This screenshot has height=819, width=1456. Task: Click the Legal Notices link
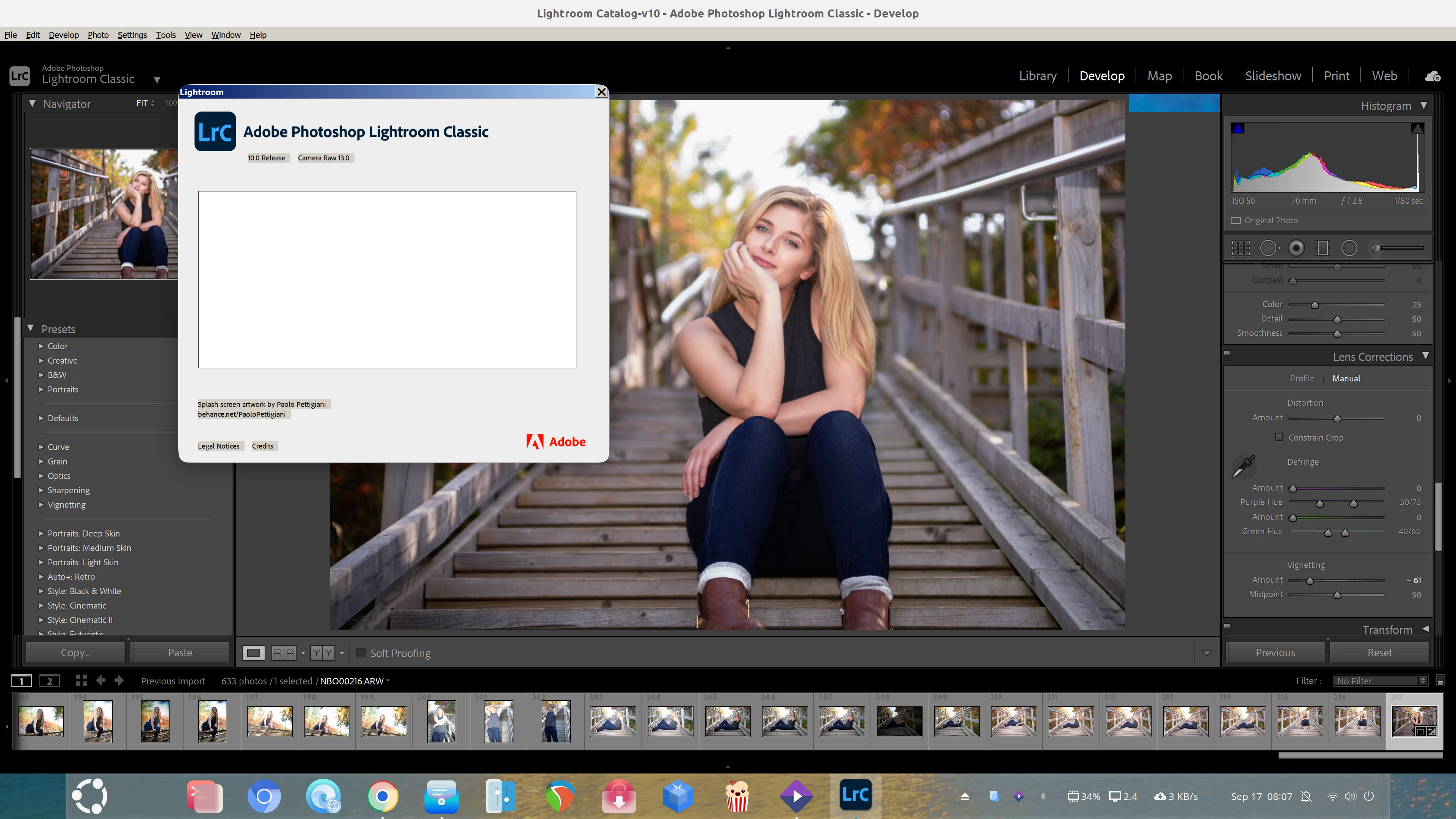(x=219, y=446)
